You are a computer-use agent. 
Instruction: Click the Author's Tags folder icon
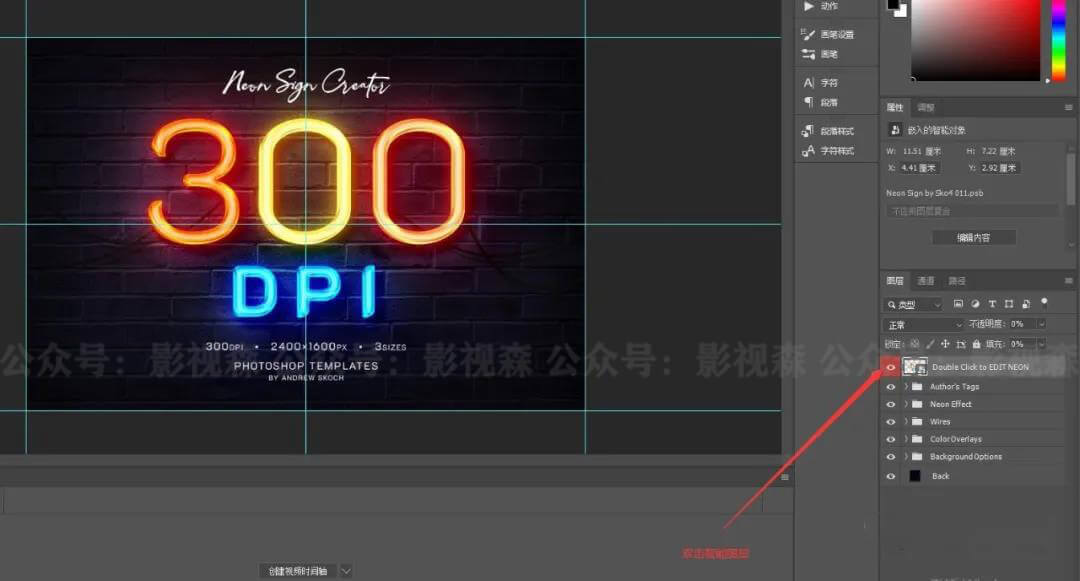(917, 387)
